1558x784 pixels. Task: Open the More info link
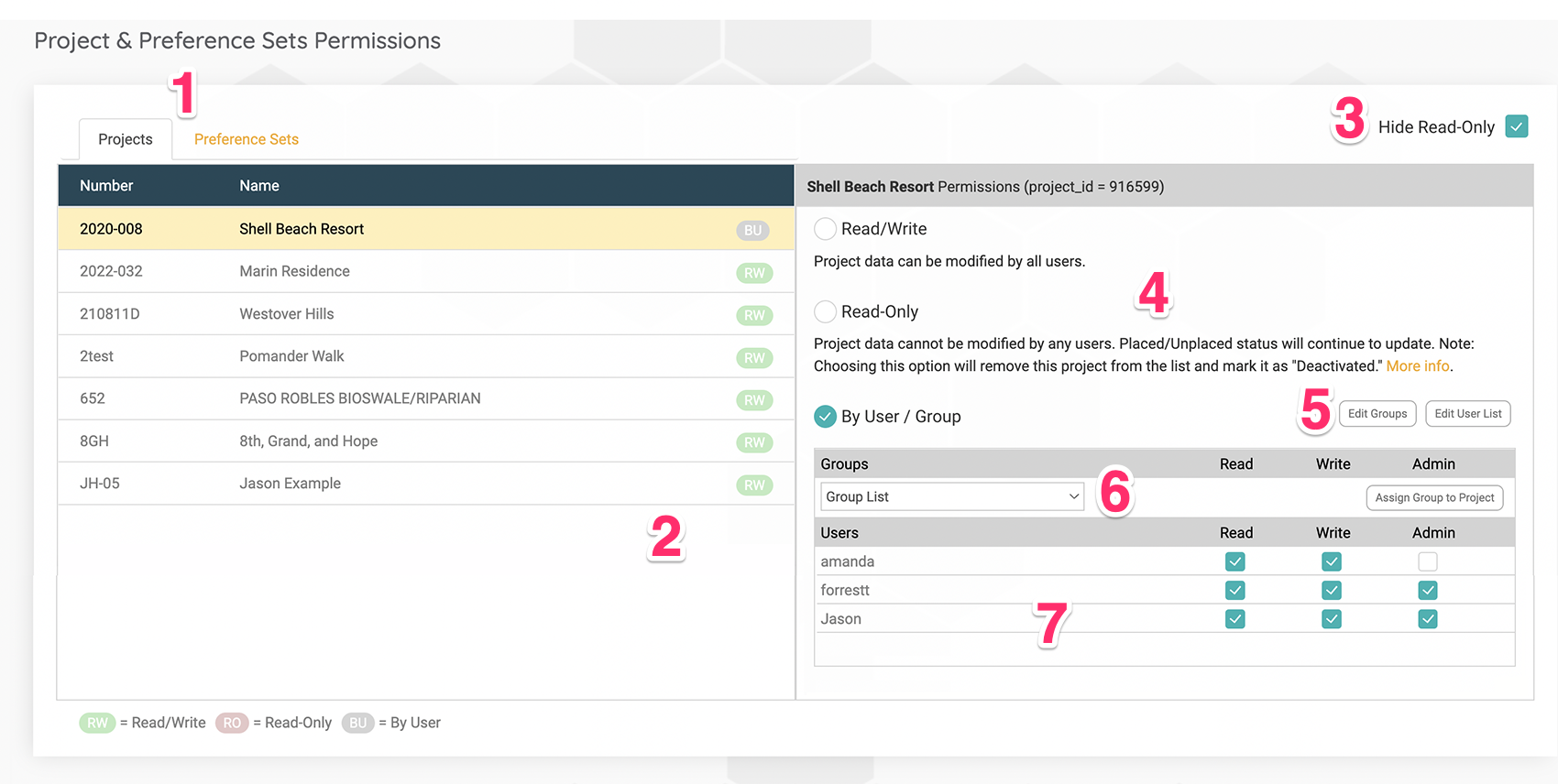(x=1418, y=365)
